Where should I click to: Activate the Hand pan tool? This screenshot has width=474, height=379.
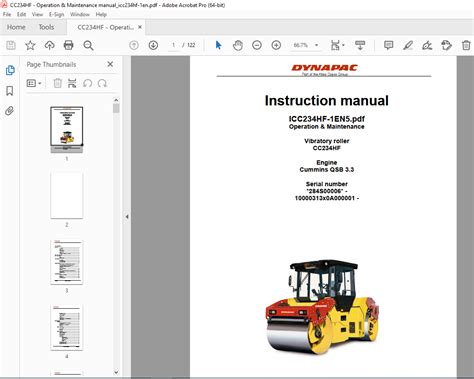(x=238, y=45)
